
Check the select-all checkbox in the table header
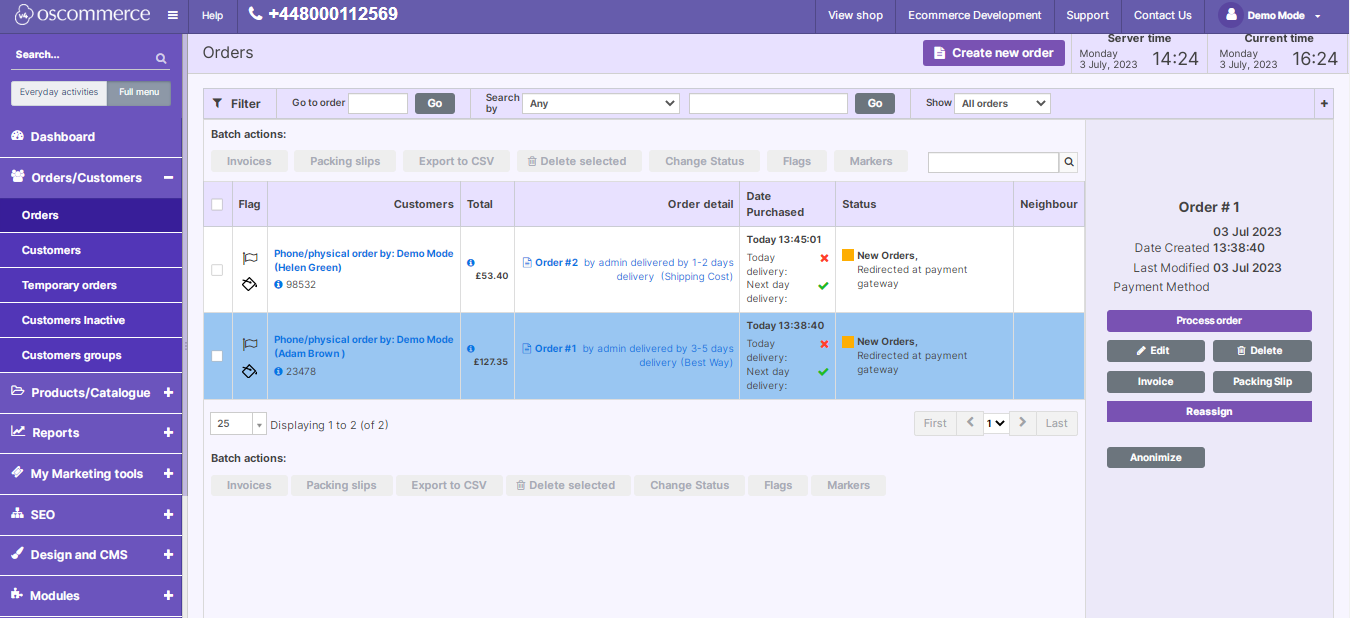(x=217, y=204)
